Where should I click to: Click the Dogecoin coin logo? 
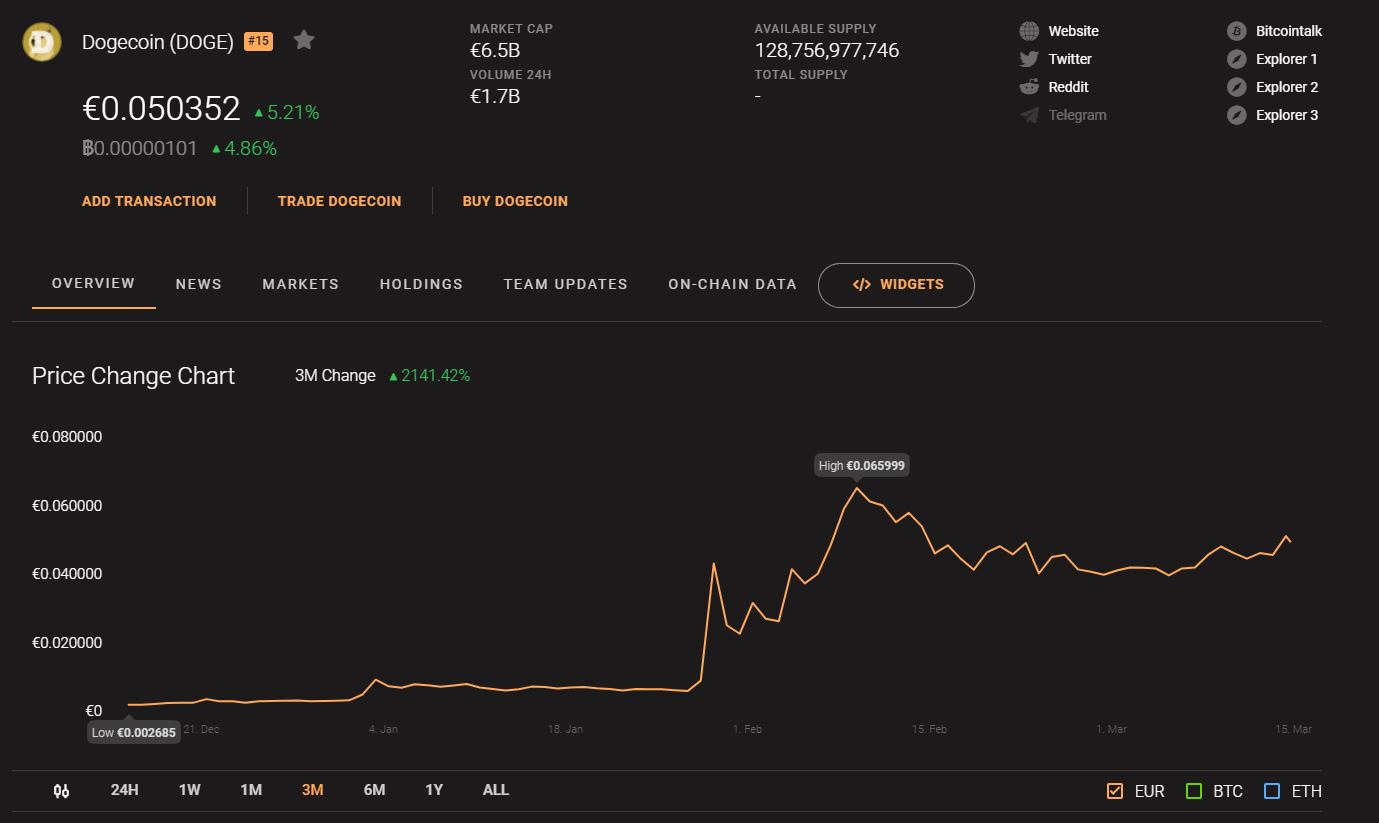point(42,41)
